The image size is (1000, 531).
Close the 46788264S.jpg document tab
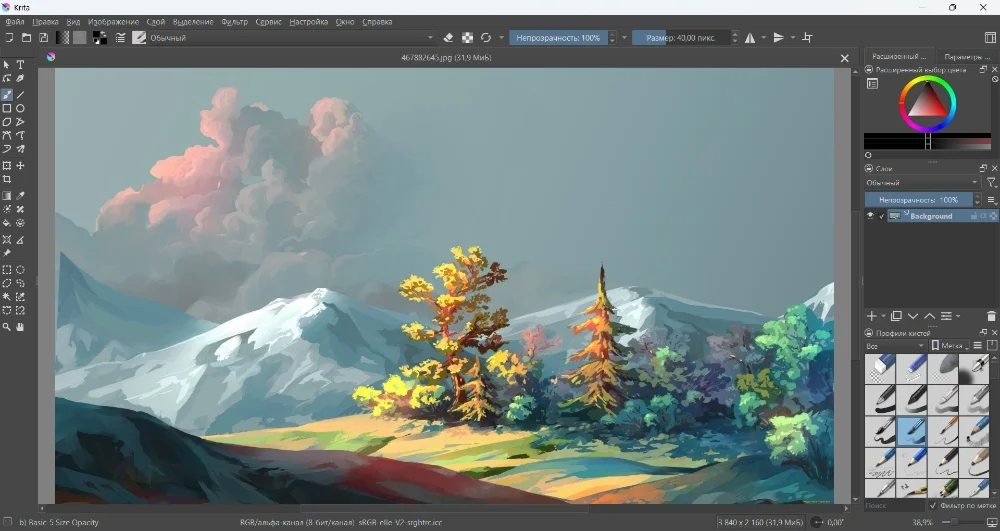tap(844, 58)
